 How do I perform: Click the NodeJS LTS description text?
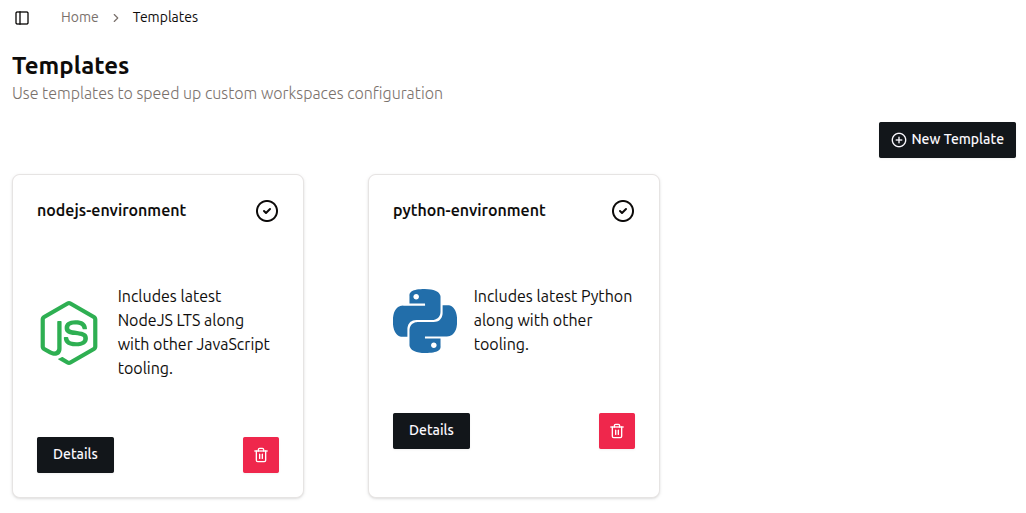click(x=193, y=332)
